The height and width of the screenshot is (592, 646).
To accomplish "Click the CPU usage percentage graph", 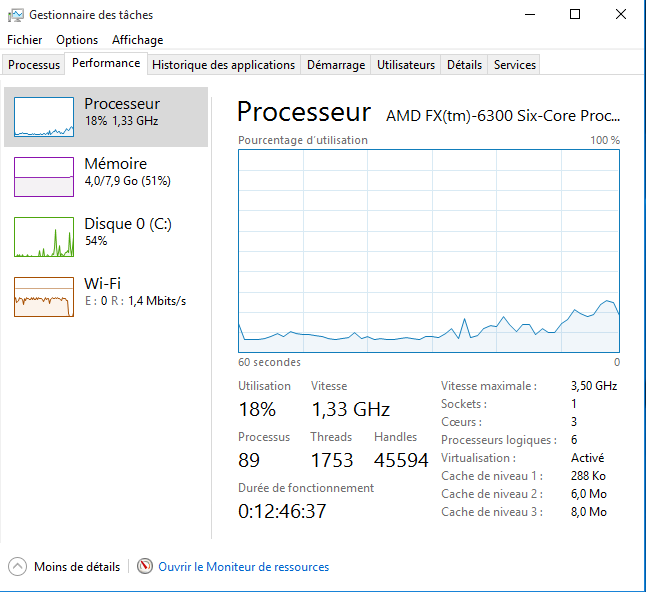I will click(x=429, y=250).
